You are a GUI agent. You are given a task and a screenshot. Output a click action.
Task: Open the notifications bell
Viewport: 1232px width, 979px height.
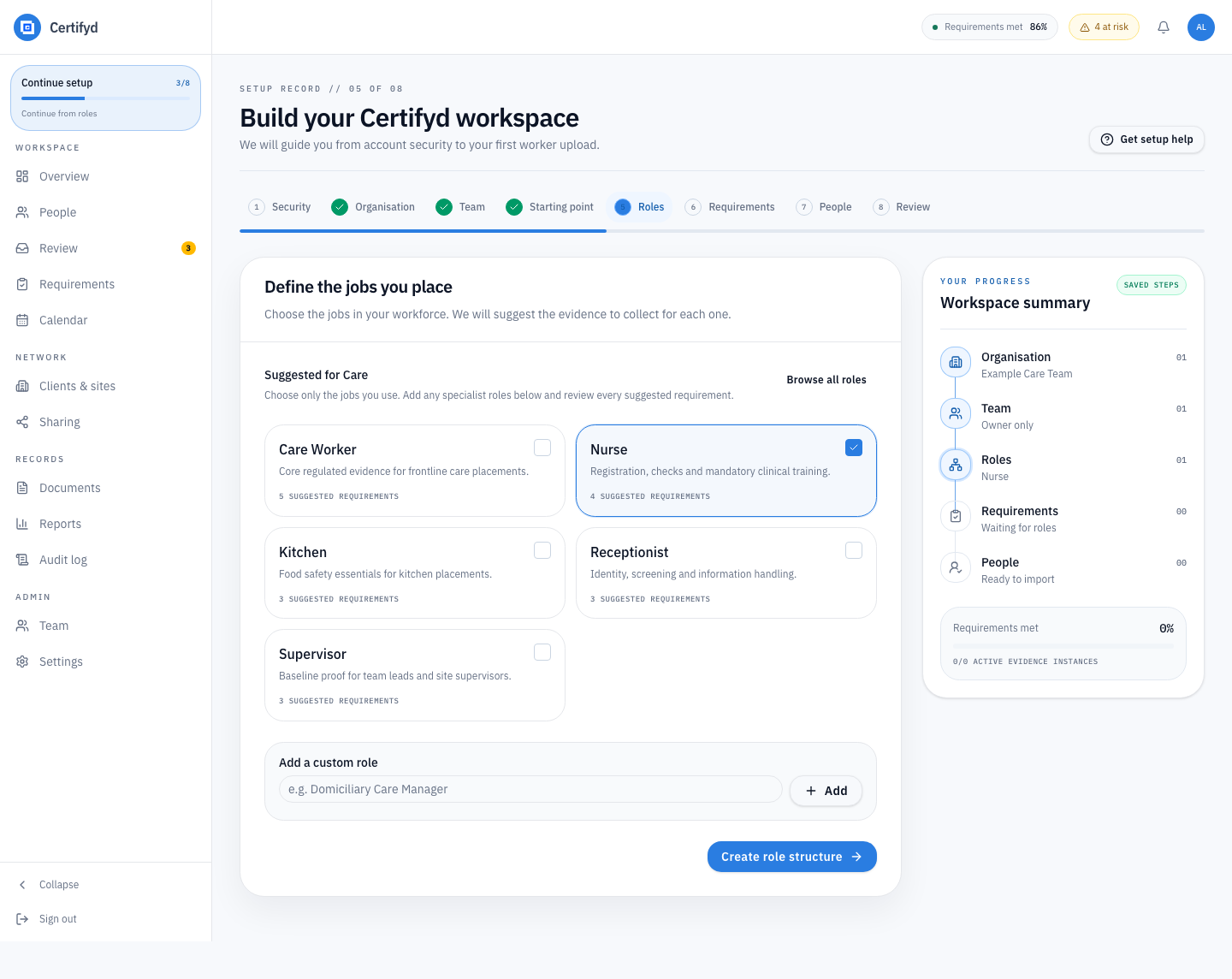1164,27
